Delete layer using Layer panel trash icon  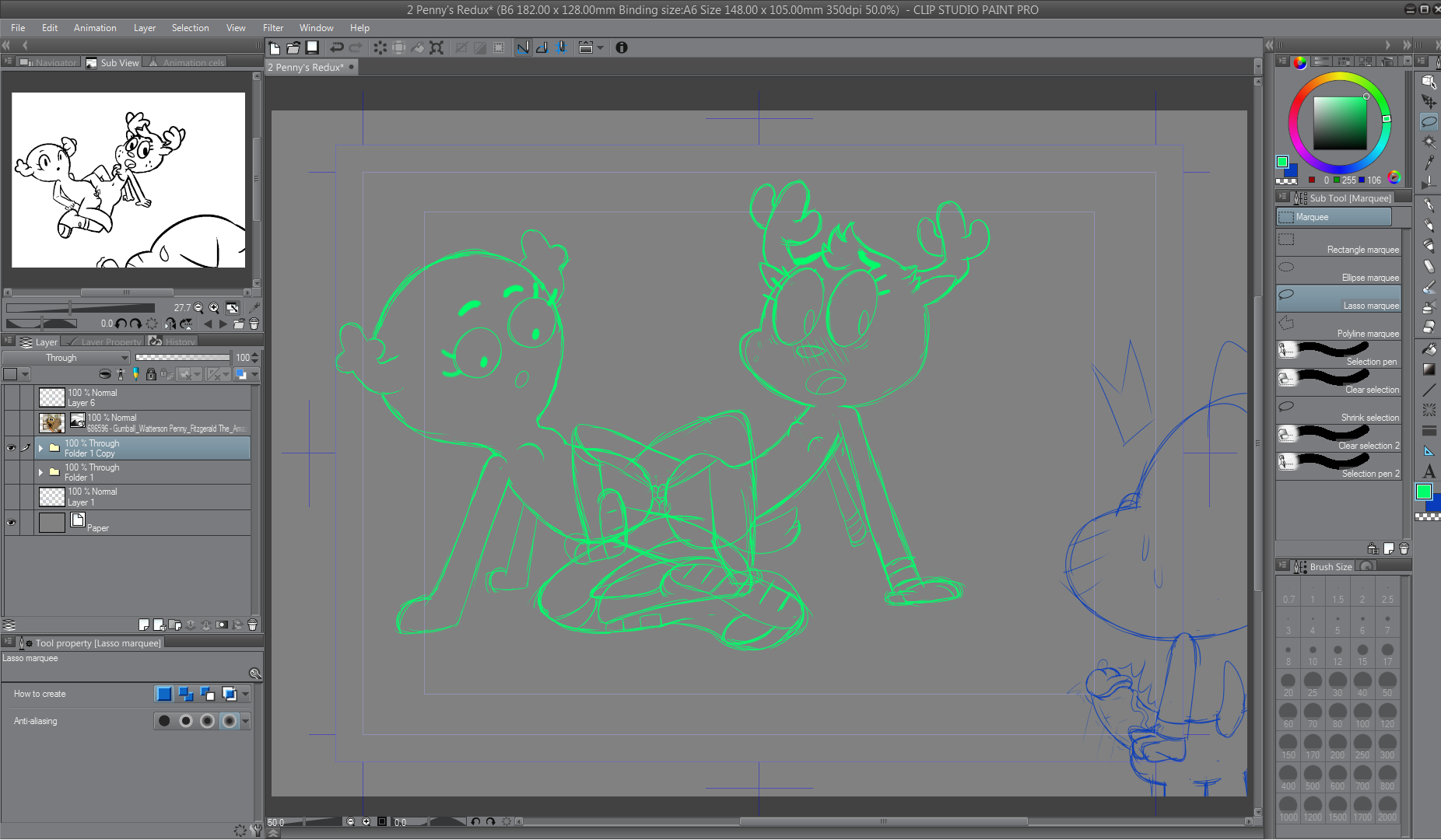click(x=252, y=625)
